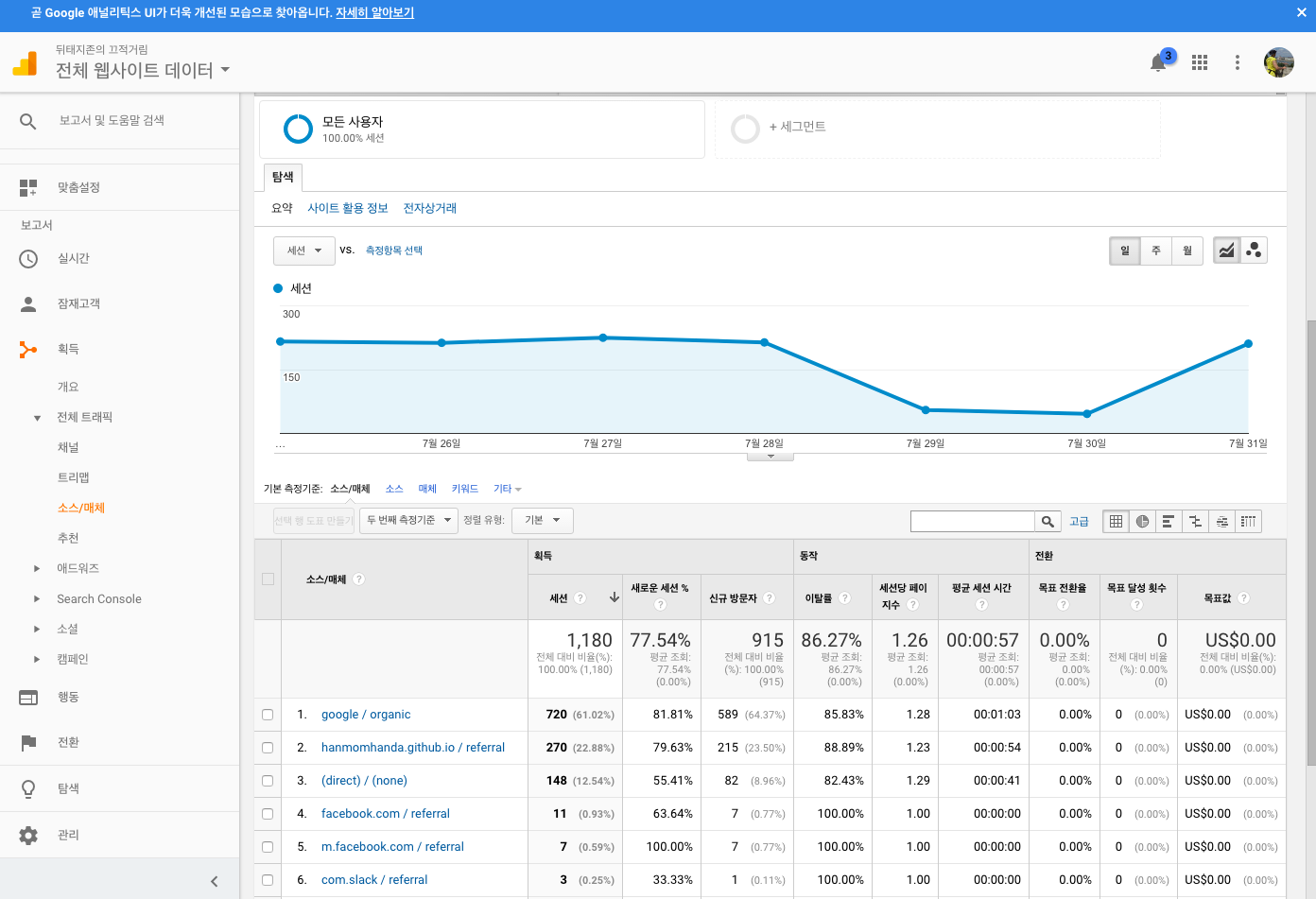1316x899 pixels.
Task: Check the hanmomhanda.github.io row checkbox
Action: click(x=268, y=748)
